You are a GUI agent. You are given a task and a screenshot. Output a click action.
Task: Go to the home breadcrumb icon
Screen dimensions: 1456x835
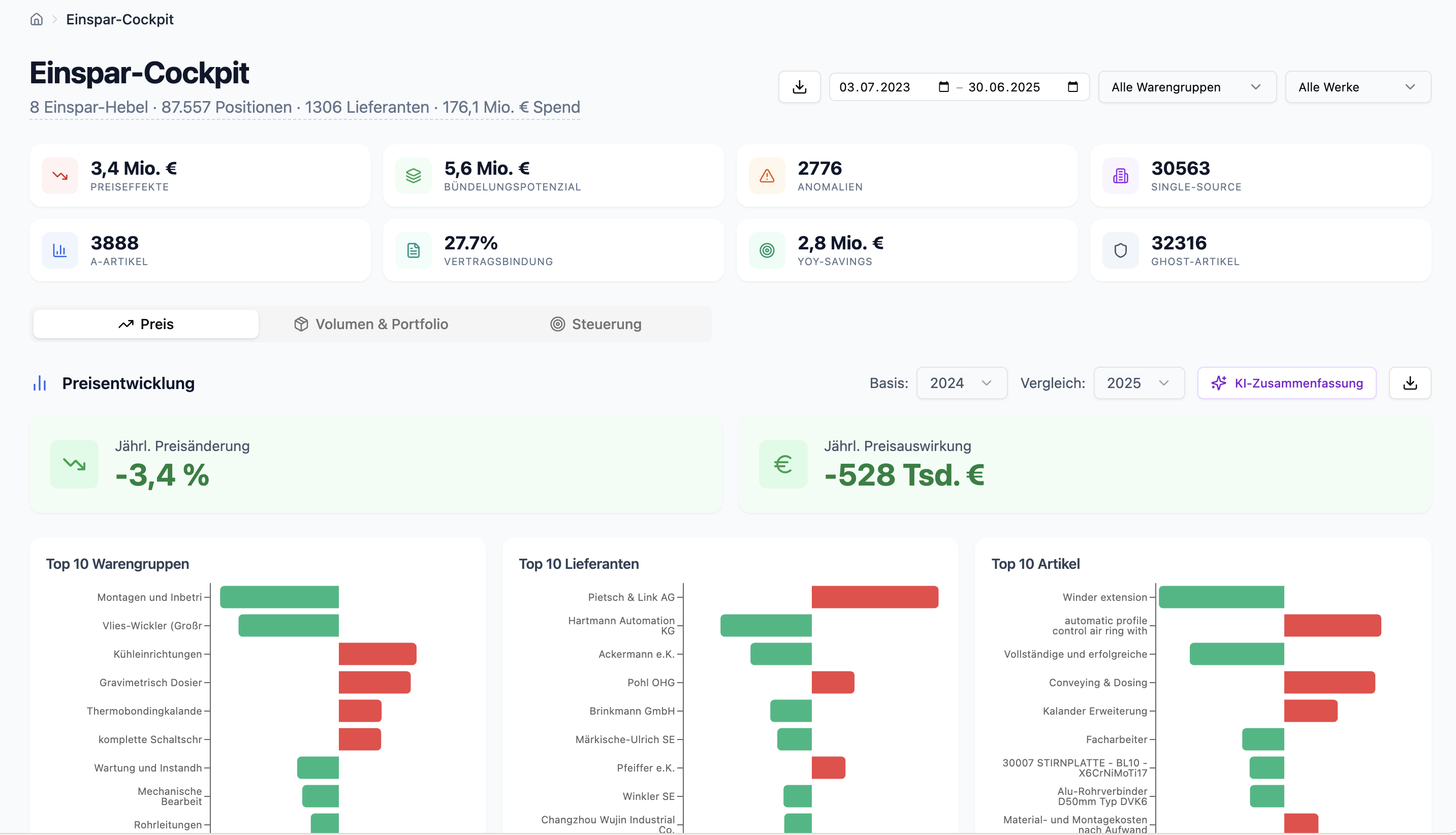click(36, 19)
